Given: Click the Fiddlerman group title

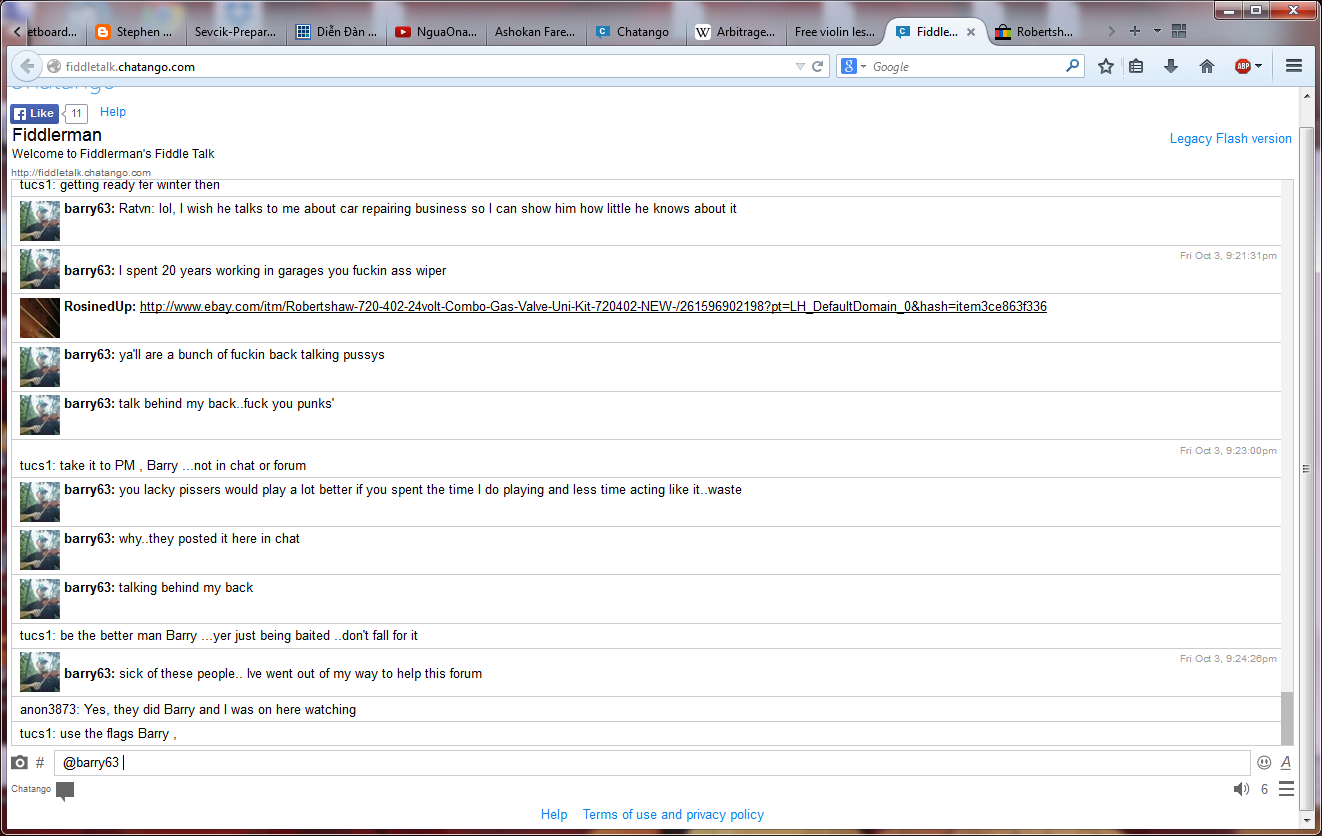Looking at the screenshot, I should (57, 135).
